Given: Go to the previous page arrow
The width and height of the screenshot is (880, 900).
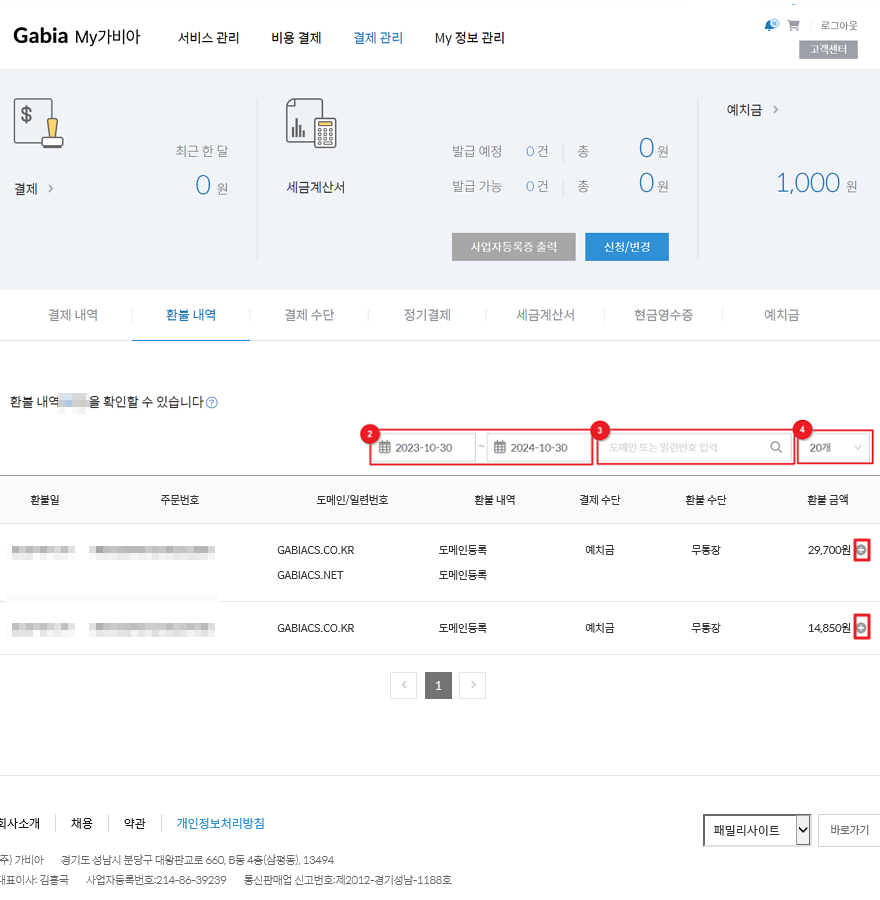Looking at the screenshot, I should [404, 685].
